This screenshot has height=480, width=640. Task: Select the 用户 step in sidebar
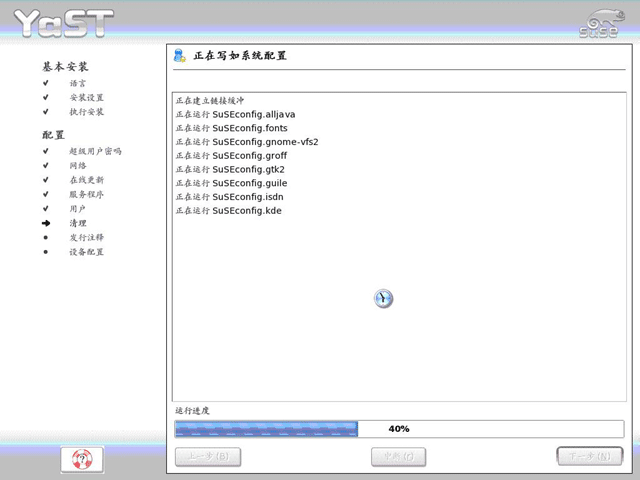[78, 209]
